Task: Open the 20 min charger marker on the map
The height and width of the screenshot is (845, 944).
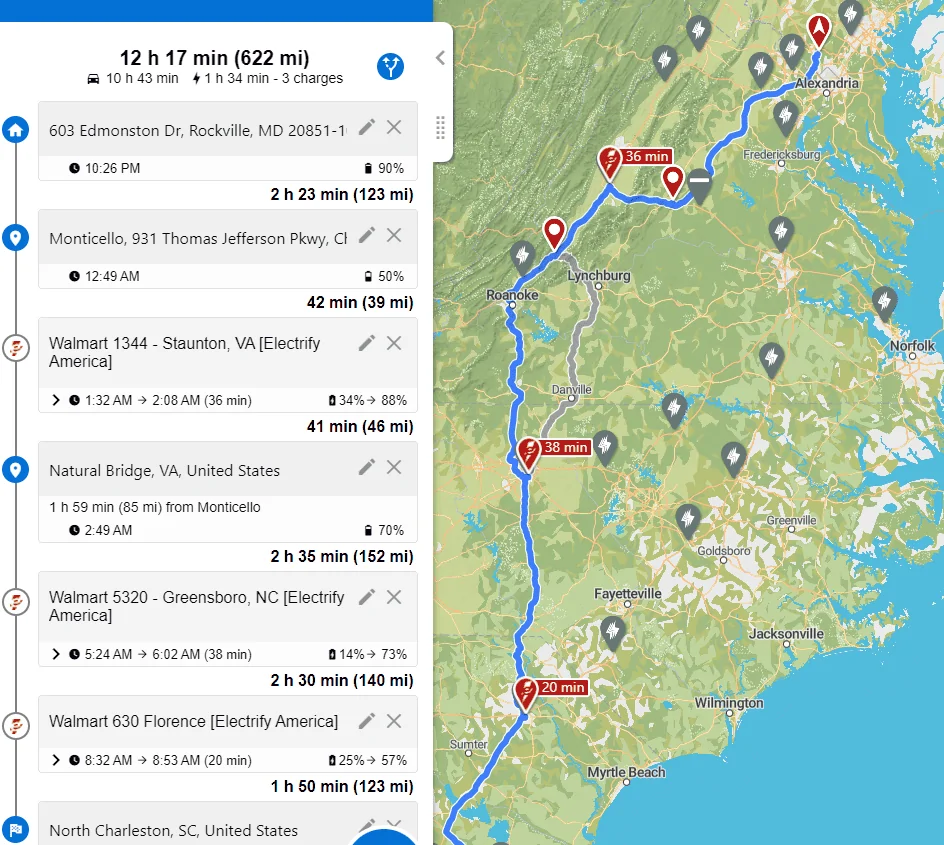Action: coord(526,693)
